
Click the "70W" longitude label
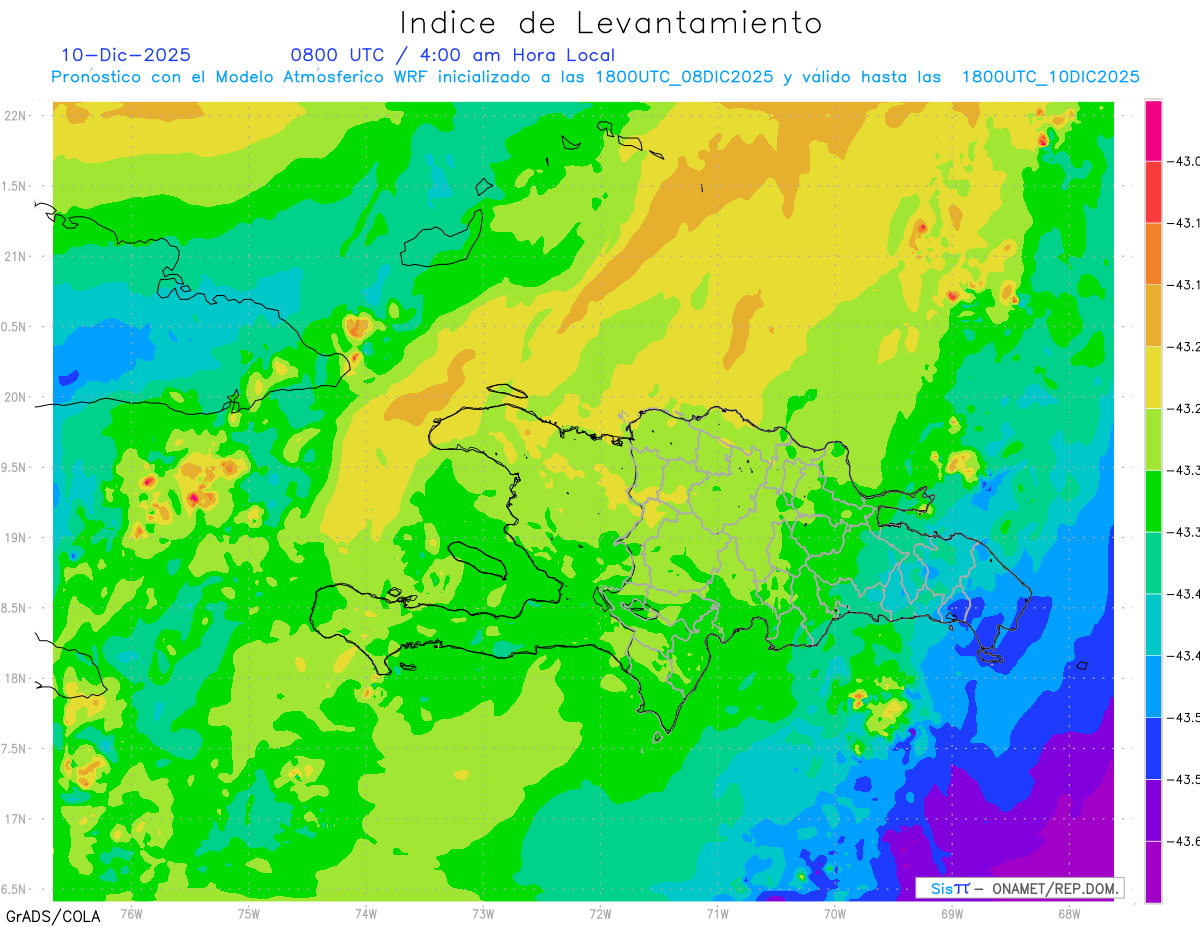click(835, 912)
